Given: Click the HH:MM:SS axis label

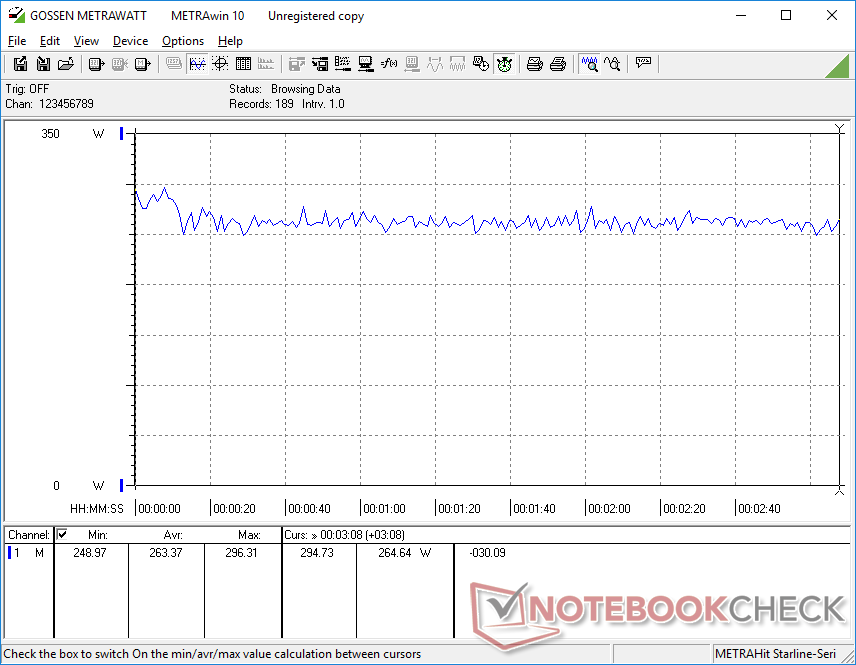Looking at the screenshot, I should point(97,509).
